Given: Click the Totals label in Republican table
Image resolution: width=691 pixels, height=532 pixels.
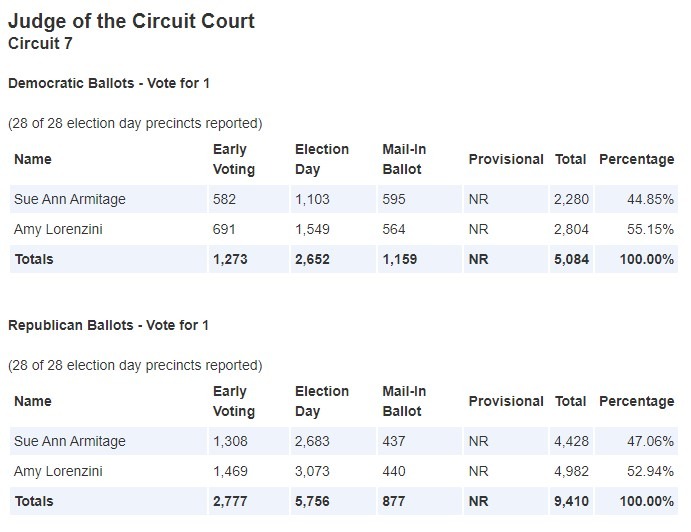Looking at the screenshot, I should tap(34, 501).
